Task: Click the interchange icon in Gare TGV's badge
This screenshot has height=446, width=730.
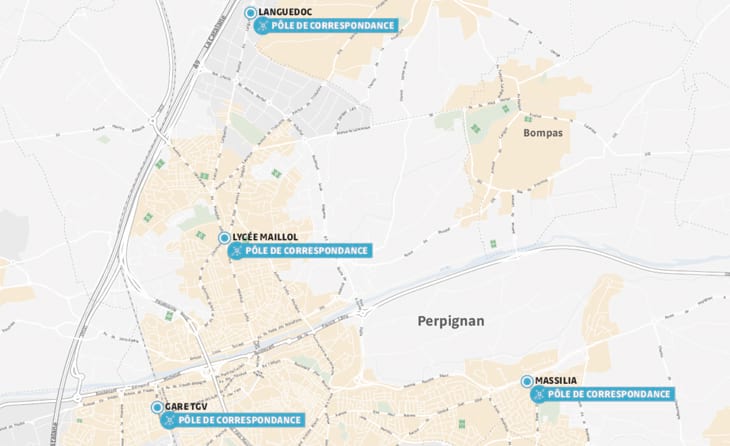Action: point(170,420)
